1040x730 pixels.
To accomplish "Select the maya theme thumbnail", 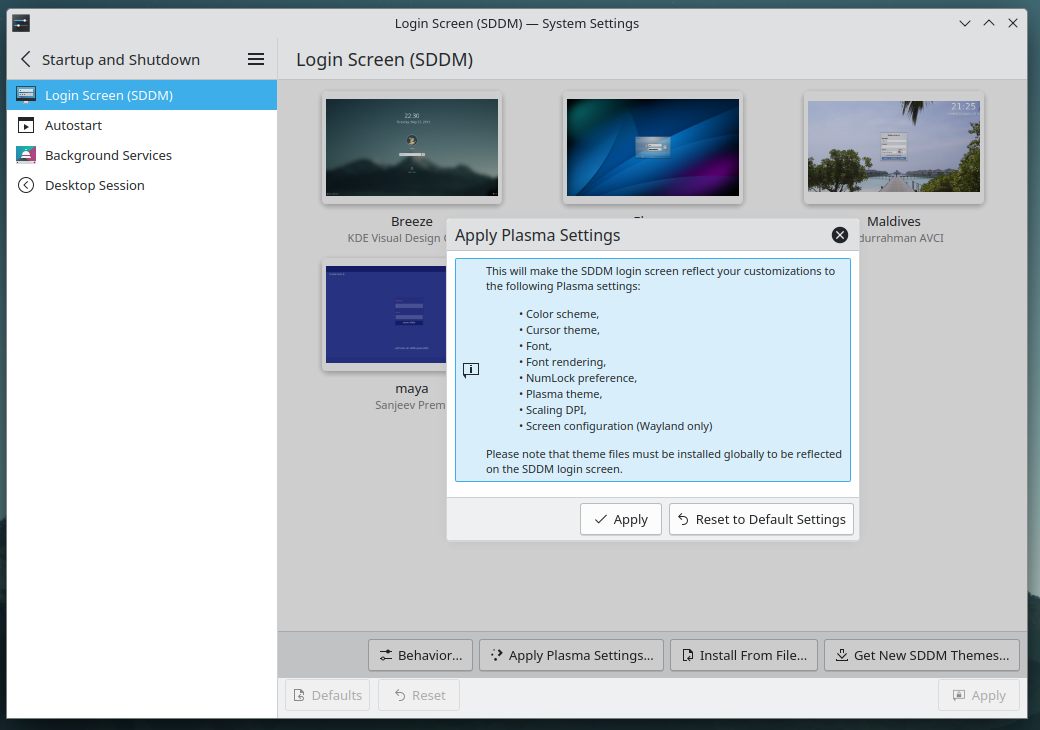I will [385, 314].
